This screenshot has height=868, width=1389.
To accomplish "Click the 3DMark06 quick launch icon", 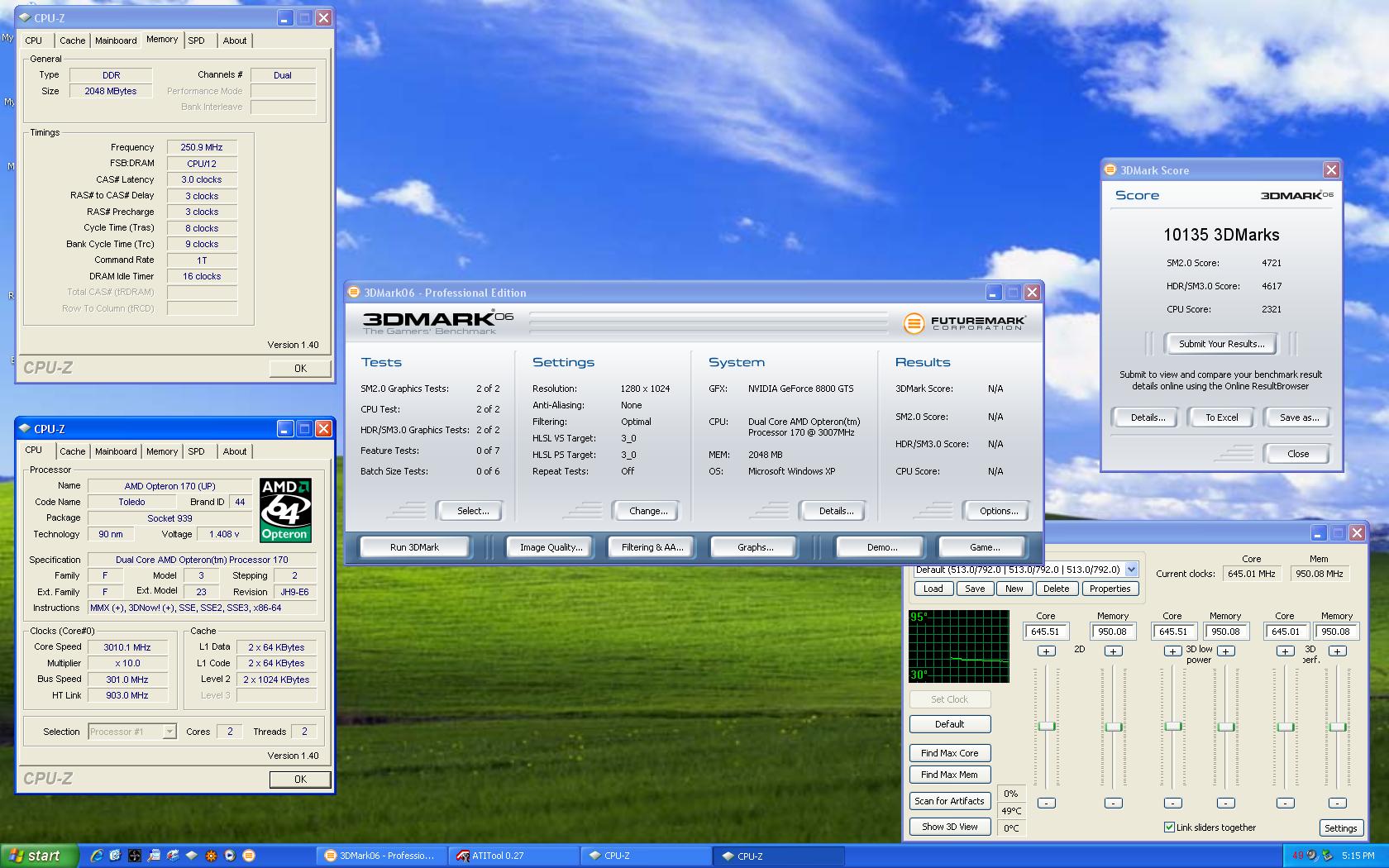I will (248, 856).
